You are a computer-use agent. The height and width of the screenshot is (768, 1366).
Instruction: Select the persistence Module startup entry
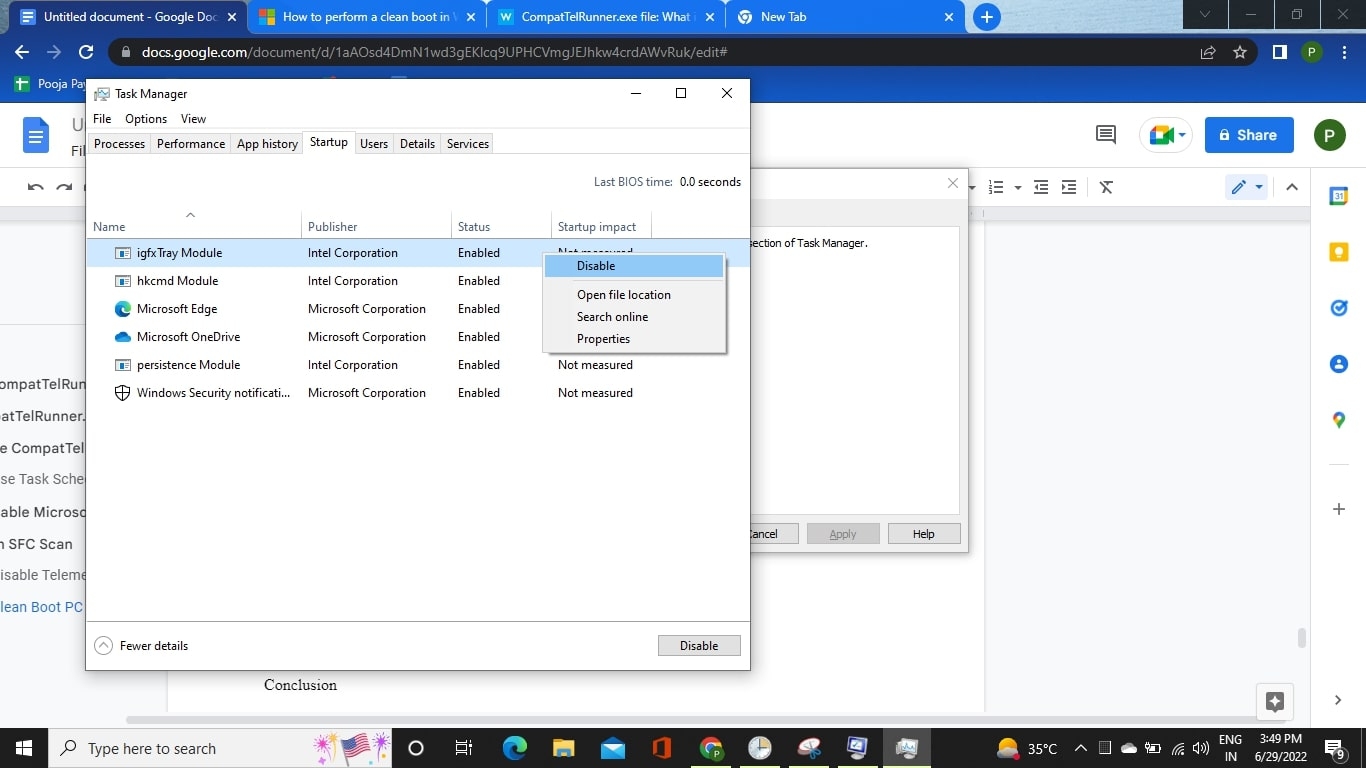coord(417,365)
